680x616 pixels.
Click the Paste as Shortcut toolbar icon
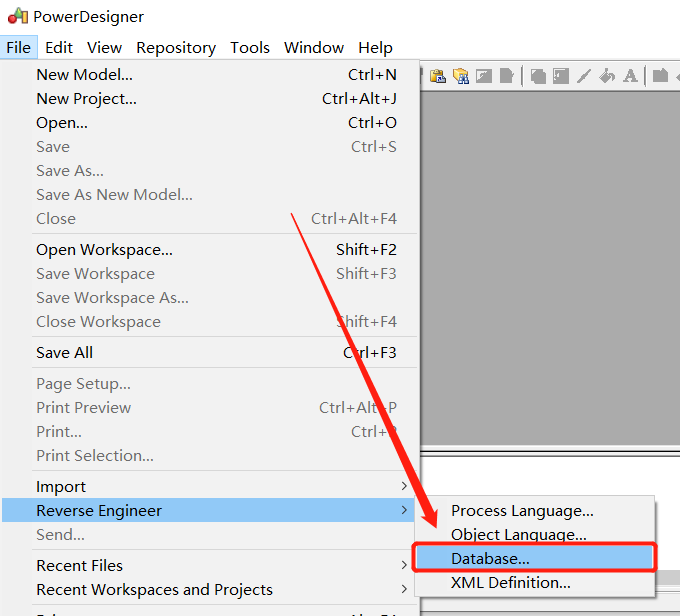click(x=438, y=76)
